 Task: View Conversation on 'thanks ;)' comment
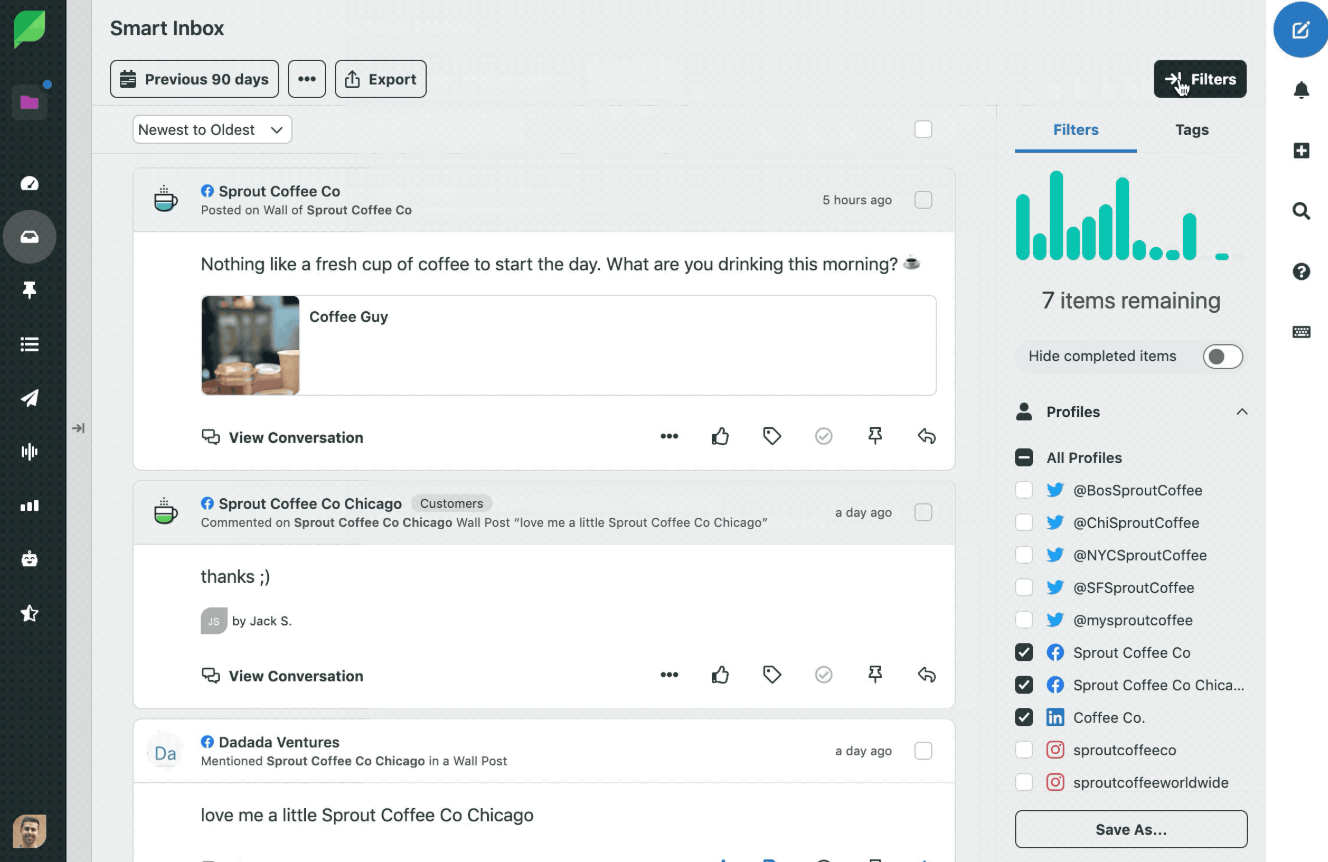pyautogui.click(x=282, y=676)
